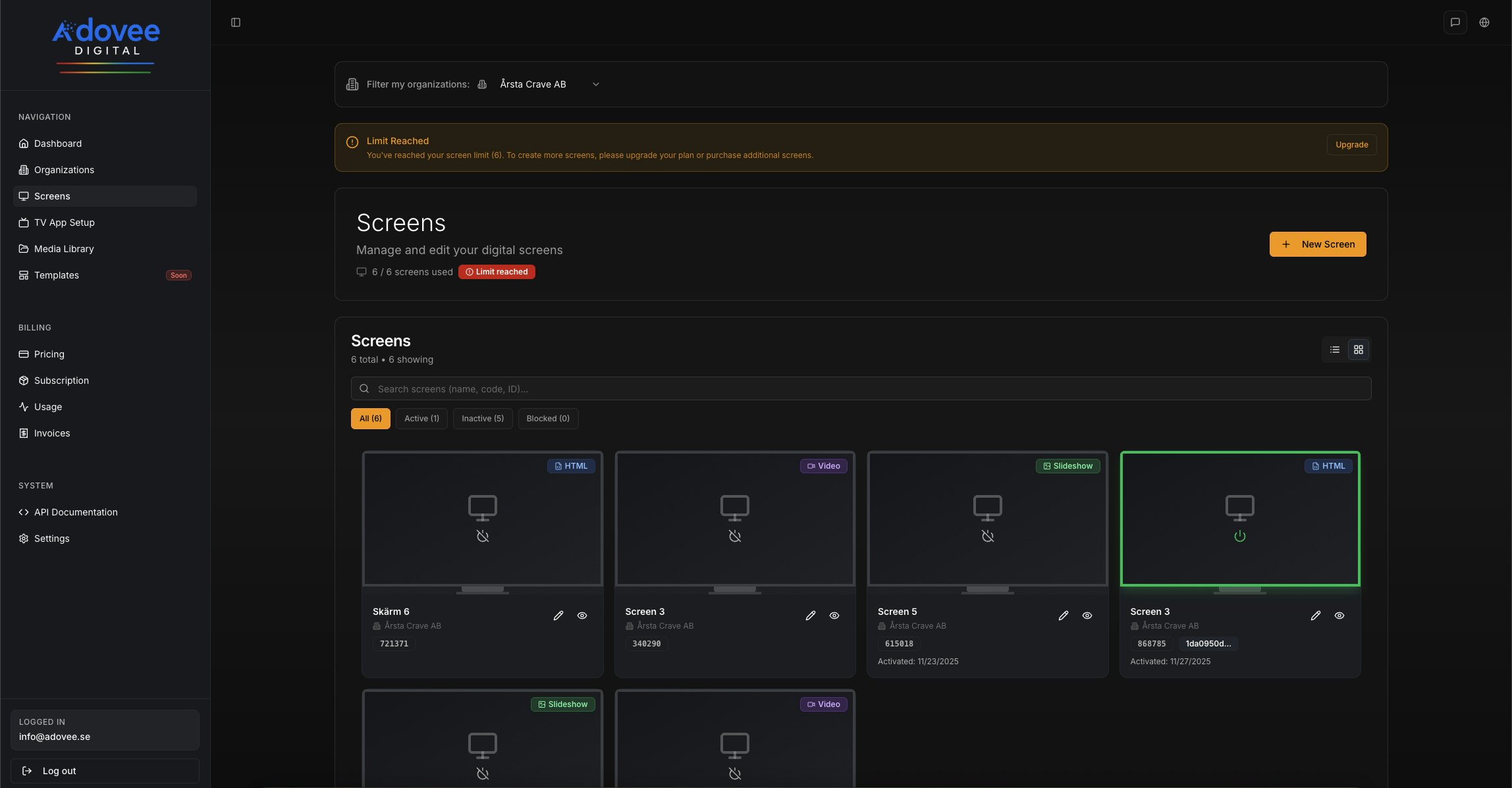This screenshot has height=788, width=1512.
Task: Filter screens by Active status
Action: pos(421,419)
